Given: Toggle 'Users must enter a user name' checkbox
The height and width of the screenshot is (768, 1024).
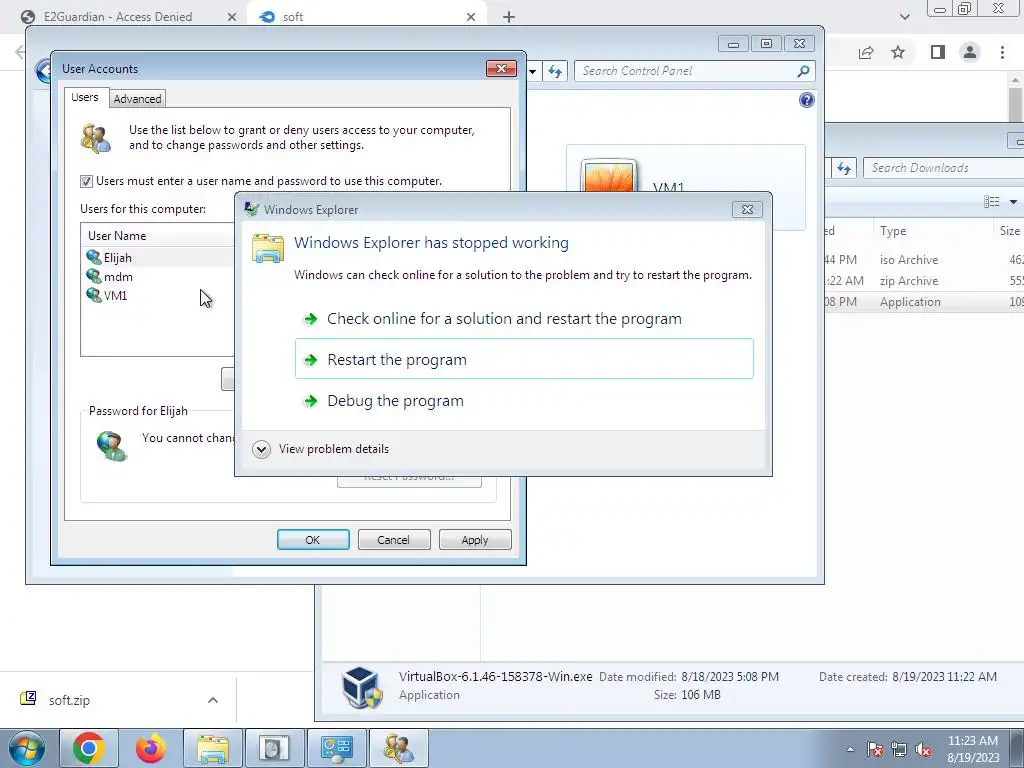Looking at the screenshot, I should pyautogui.click(x=86, y=182).
